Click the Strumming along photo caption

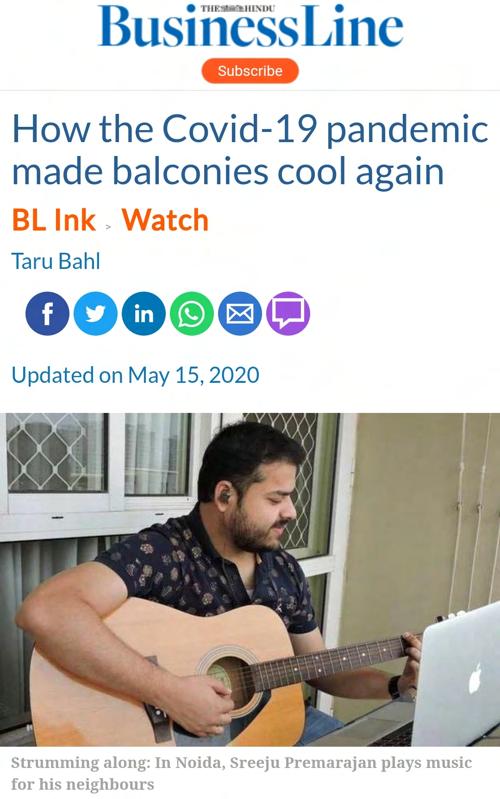point(241,773)
